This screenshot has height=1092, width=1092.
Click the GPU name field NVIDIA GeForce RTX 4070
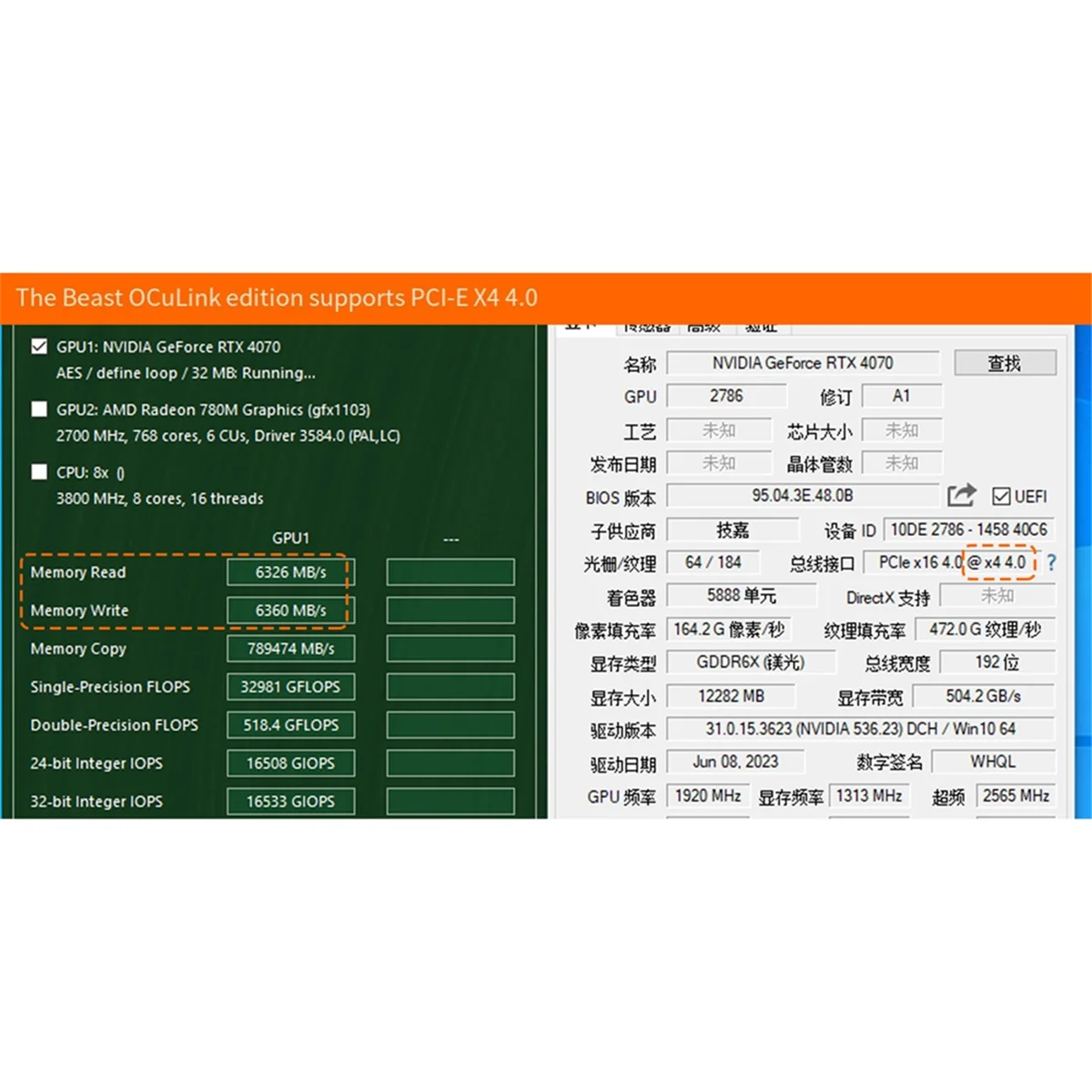click(x=803, y=363)
